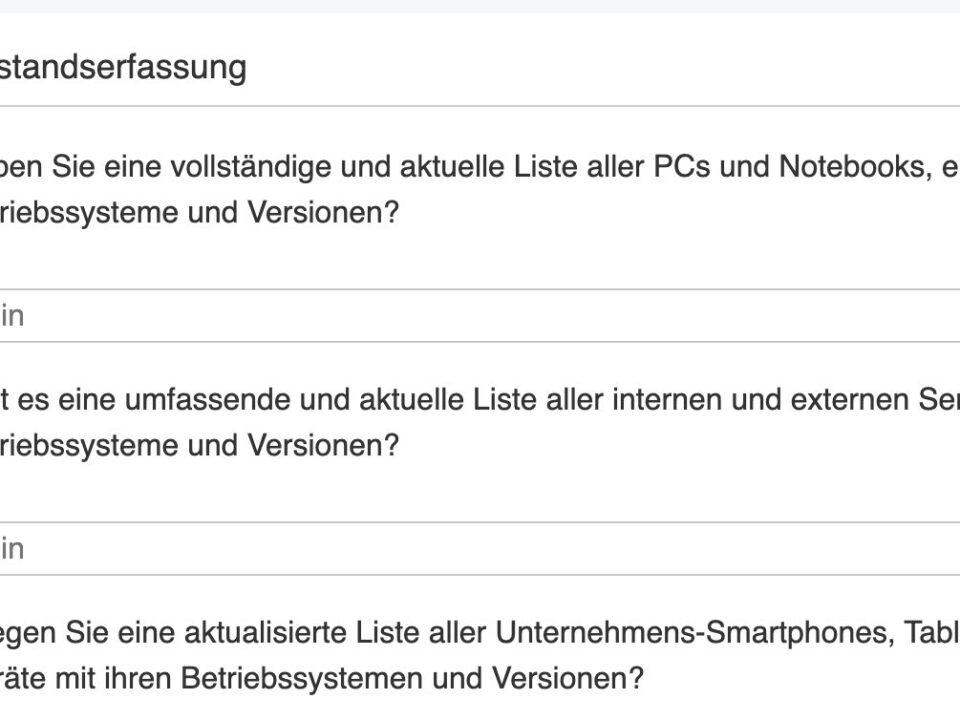The image size is (960, 720).
Task: Click the 'in' value text in the second answer field
Action: pyautogui.click(x=12, y=549)
